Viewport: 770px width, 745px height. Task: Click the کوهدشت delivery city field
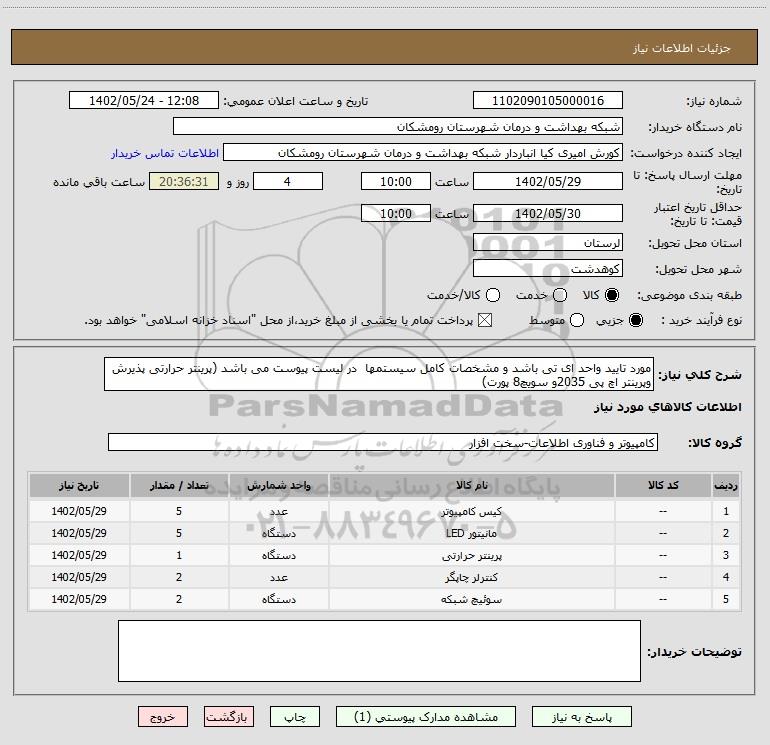coord(547,269)
